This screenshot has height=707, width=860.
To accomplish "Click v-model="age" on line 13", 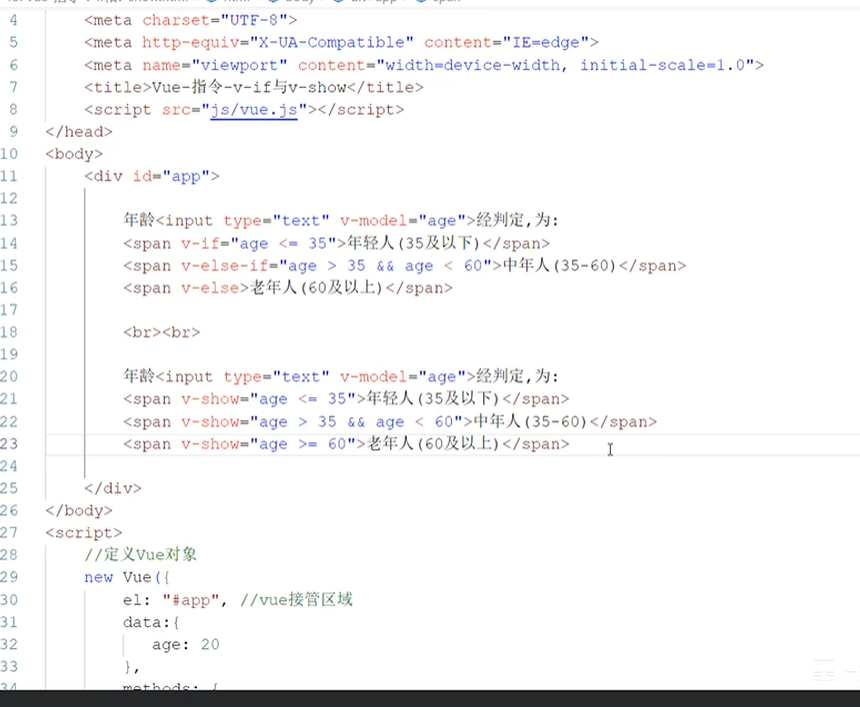I will click(405, 220).
